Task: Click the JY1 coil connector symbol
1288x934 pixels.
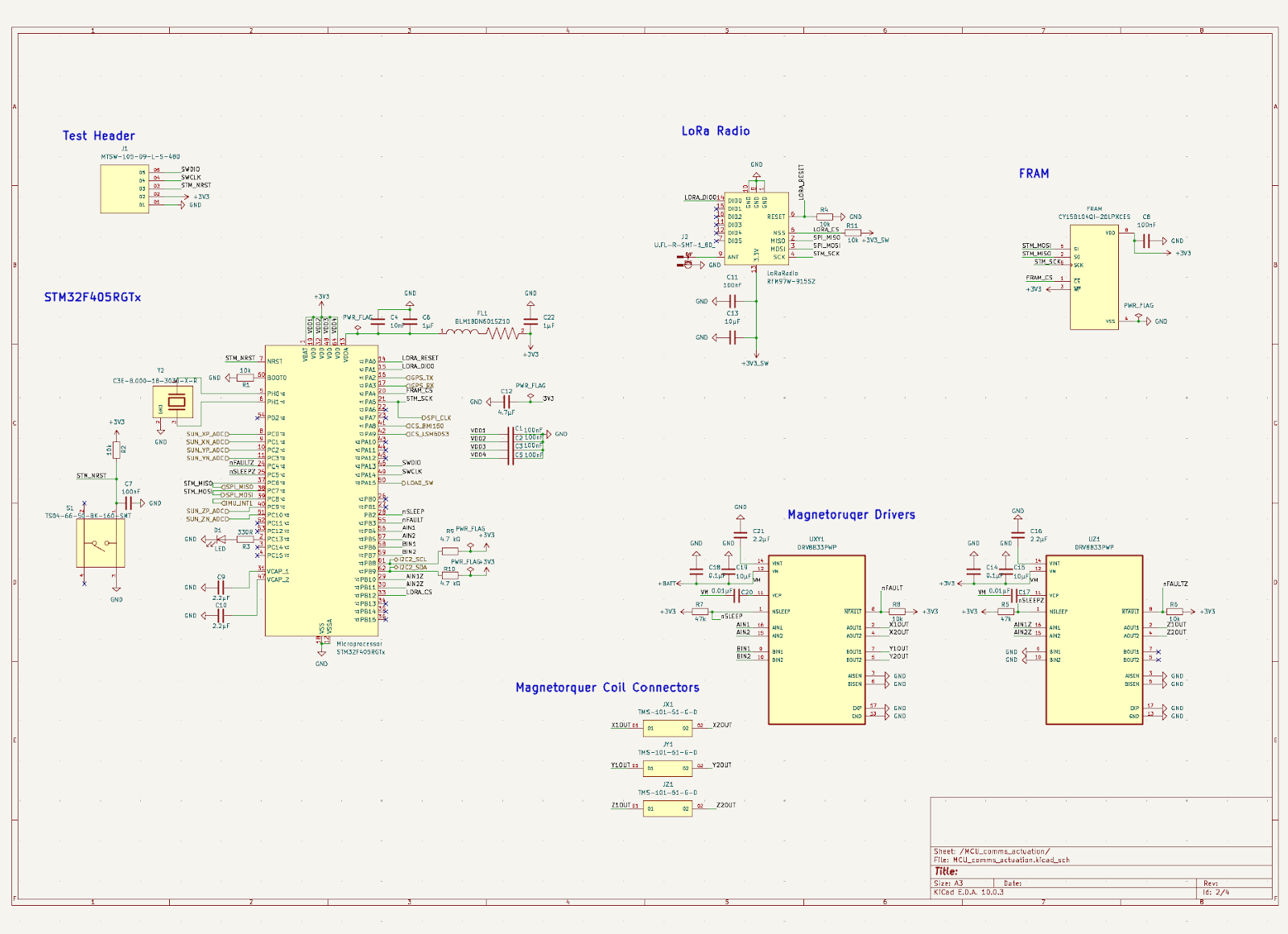Action: pos(667,768)
